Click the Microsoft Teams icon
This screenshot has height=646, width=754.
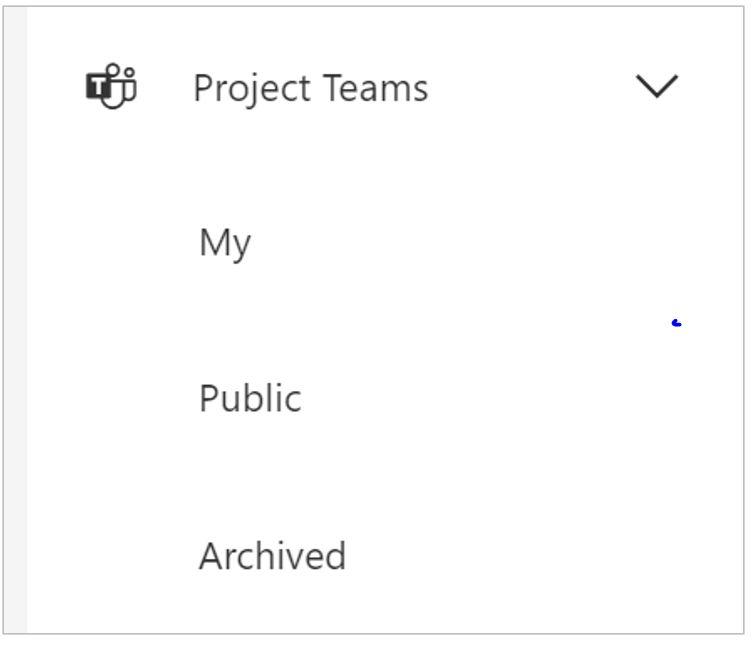coord(111,87)
